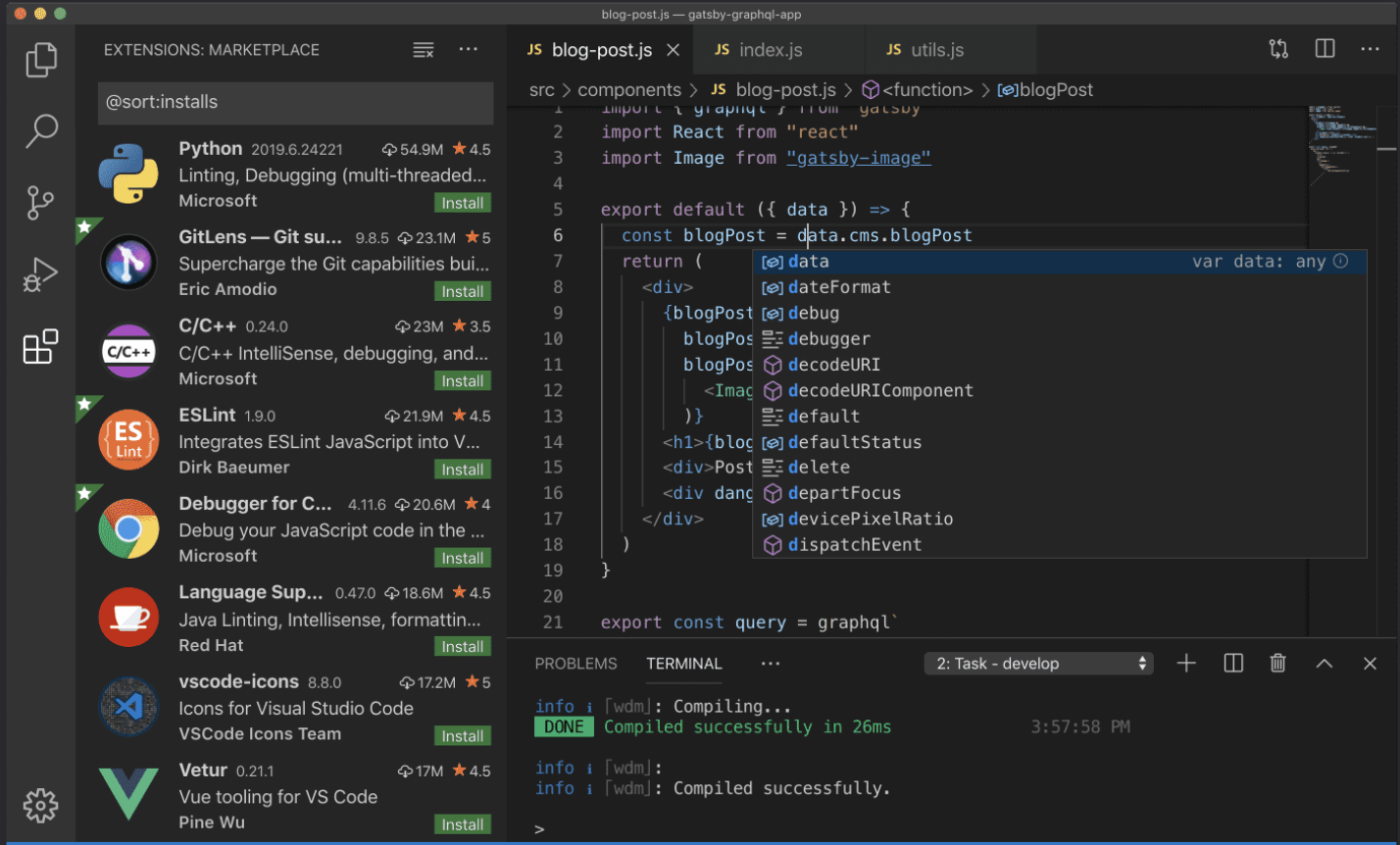The image size is (1400, 845).
Task: Click the C/C++ extension icon
Action: (x=128, y=351)
